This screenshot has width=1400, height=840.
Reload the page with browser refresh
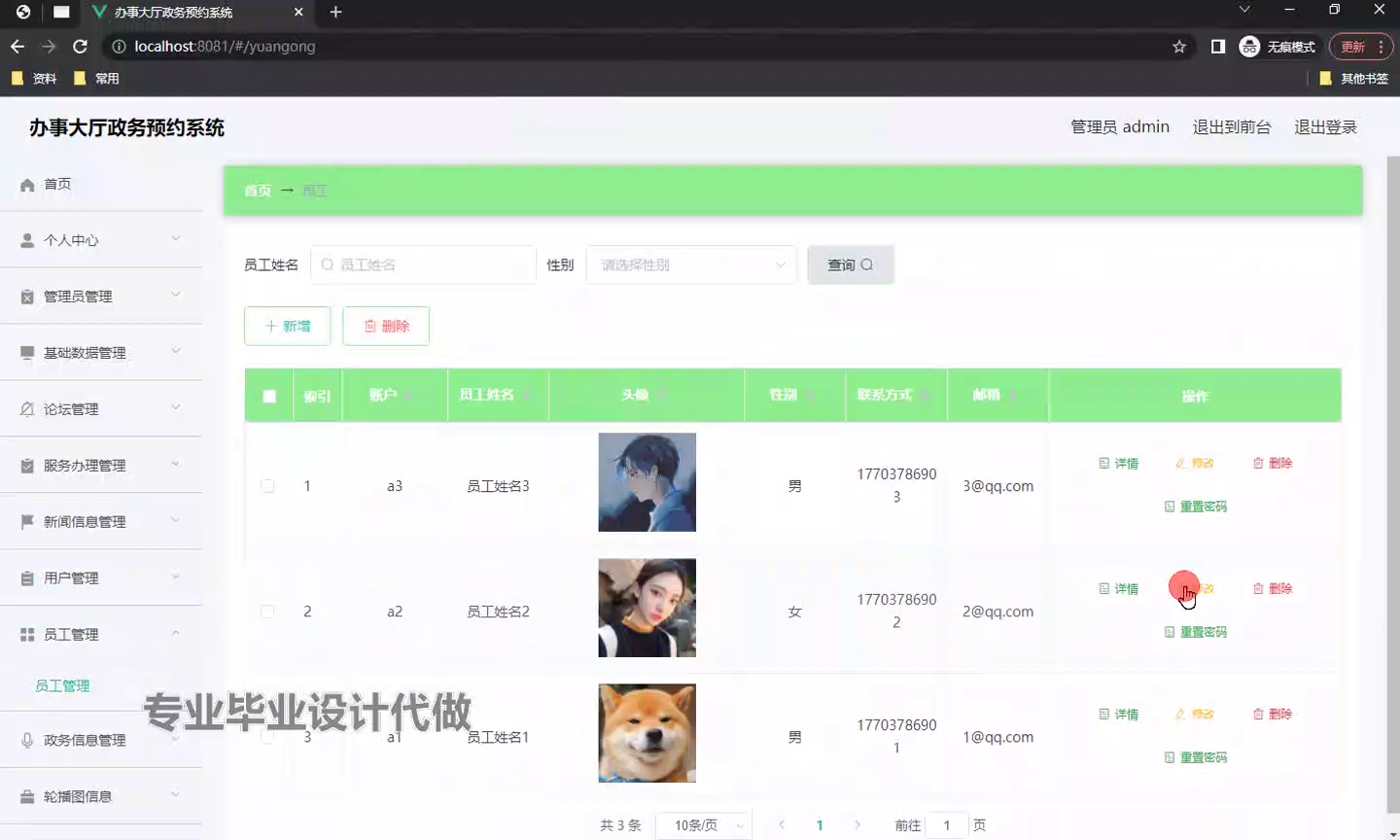pyautogui.click(x=80, y=47)
